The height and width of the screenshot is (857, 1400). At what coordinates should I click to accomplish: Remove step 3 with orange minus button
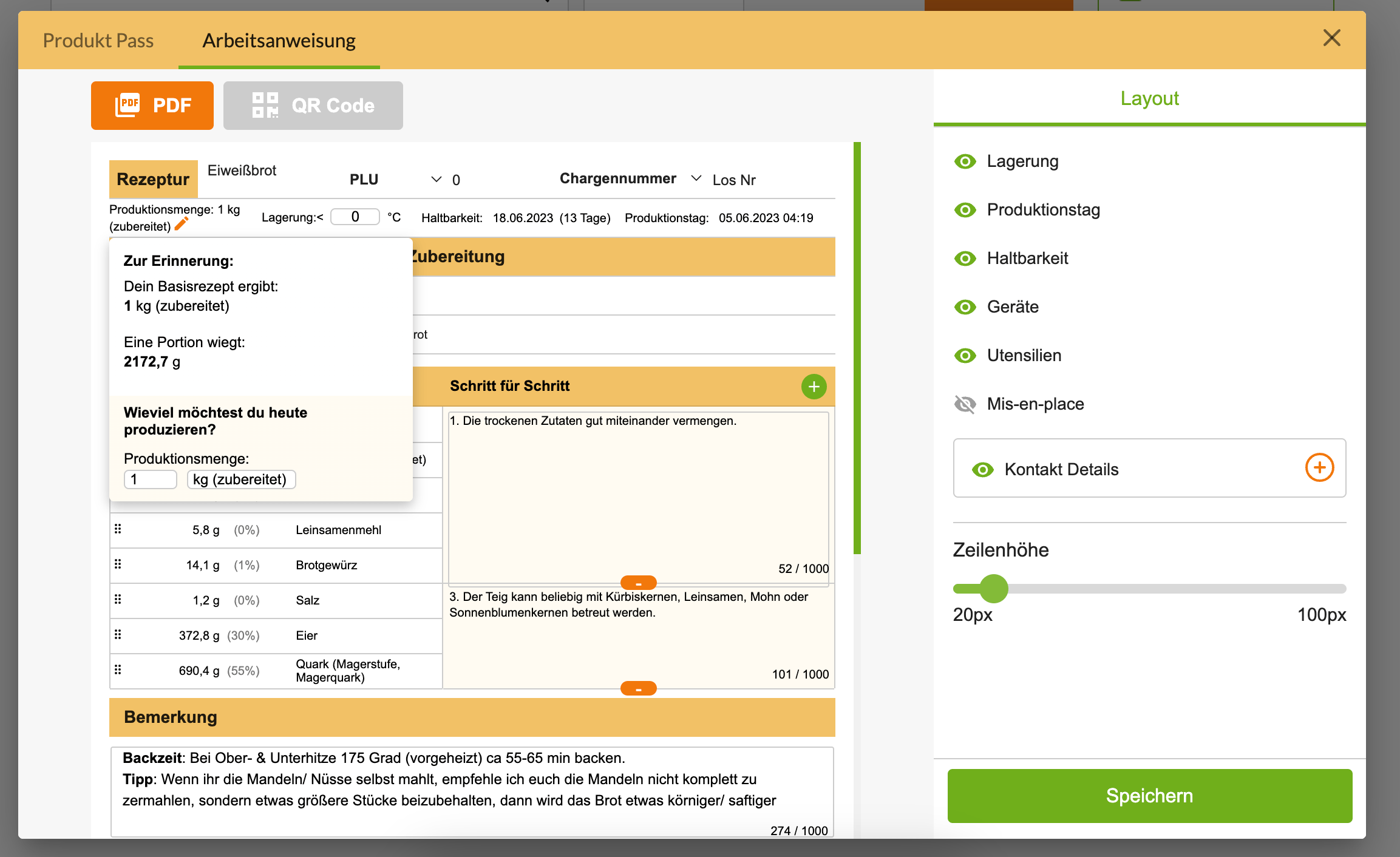[x=638, y=688]
